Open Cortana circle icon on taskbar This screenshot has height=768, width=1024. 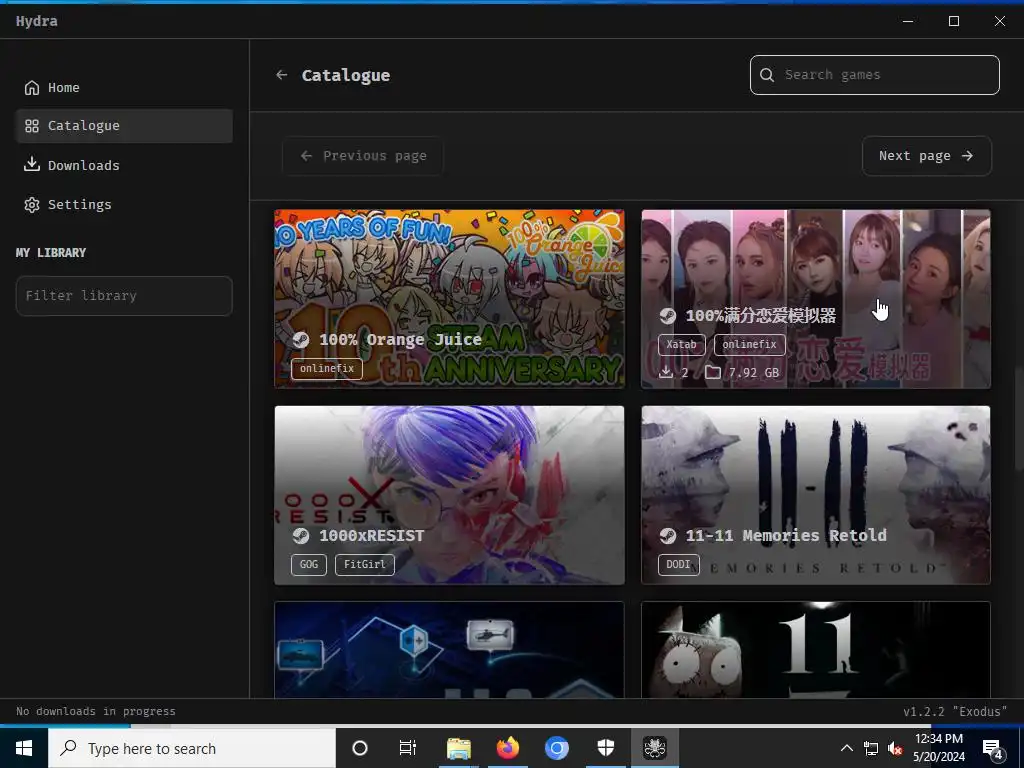click(360, 748)
